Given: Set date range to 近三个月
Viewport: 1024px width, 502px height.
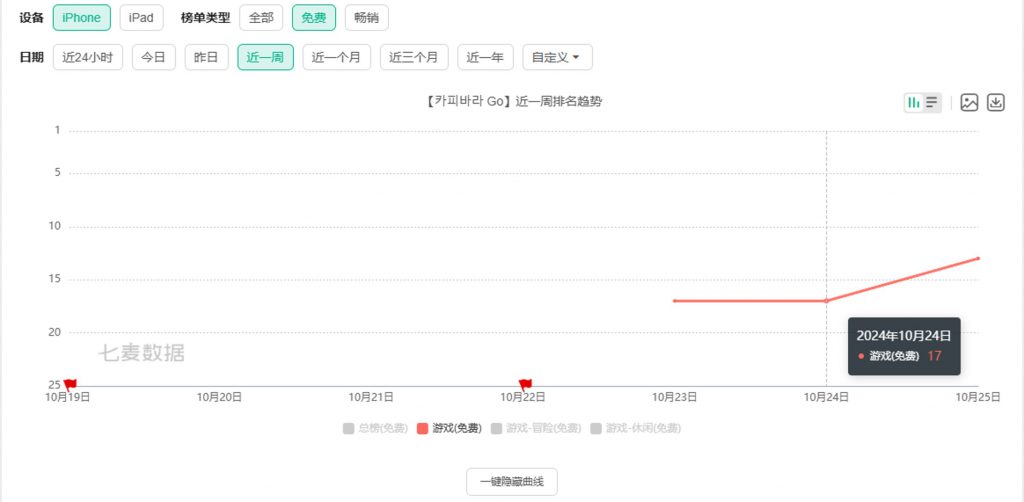Looking at the screenshot, I should [x=414, y=57].
